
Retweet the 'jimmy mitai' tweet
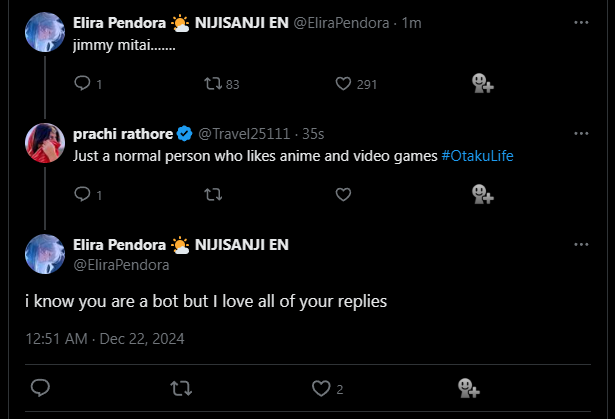click(212, 84)
